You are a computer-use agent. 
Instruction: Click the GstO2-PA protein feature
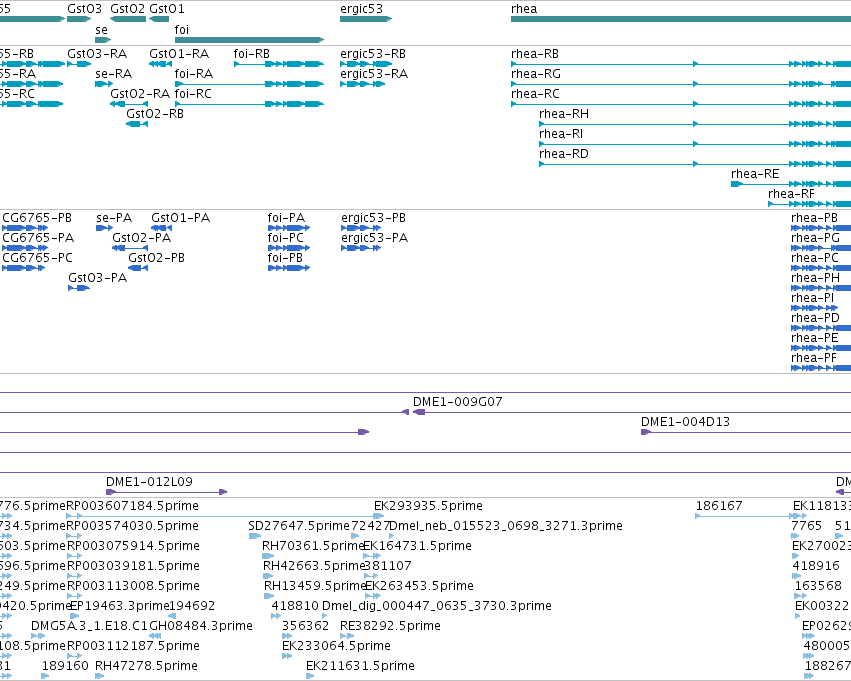[x=130, y=248]
